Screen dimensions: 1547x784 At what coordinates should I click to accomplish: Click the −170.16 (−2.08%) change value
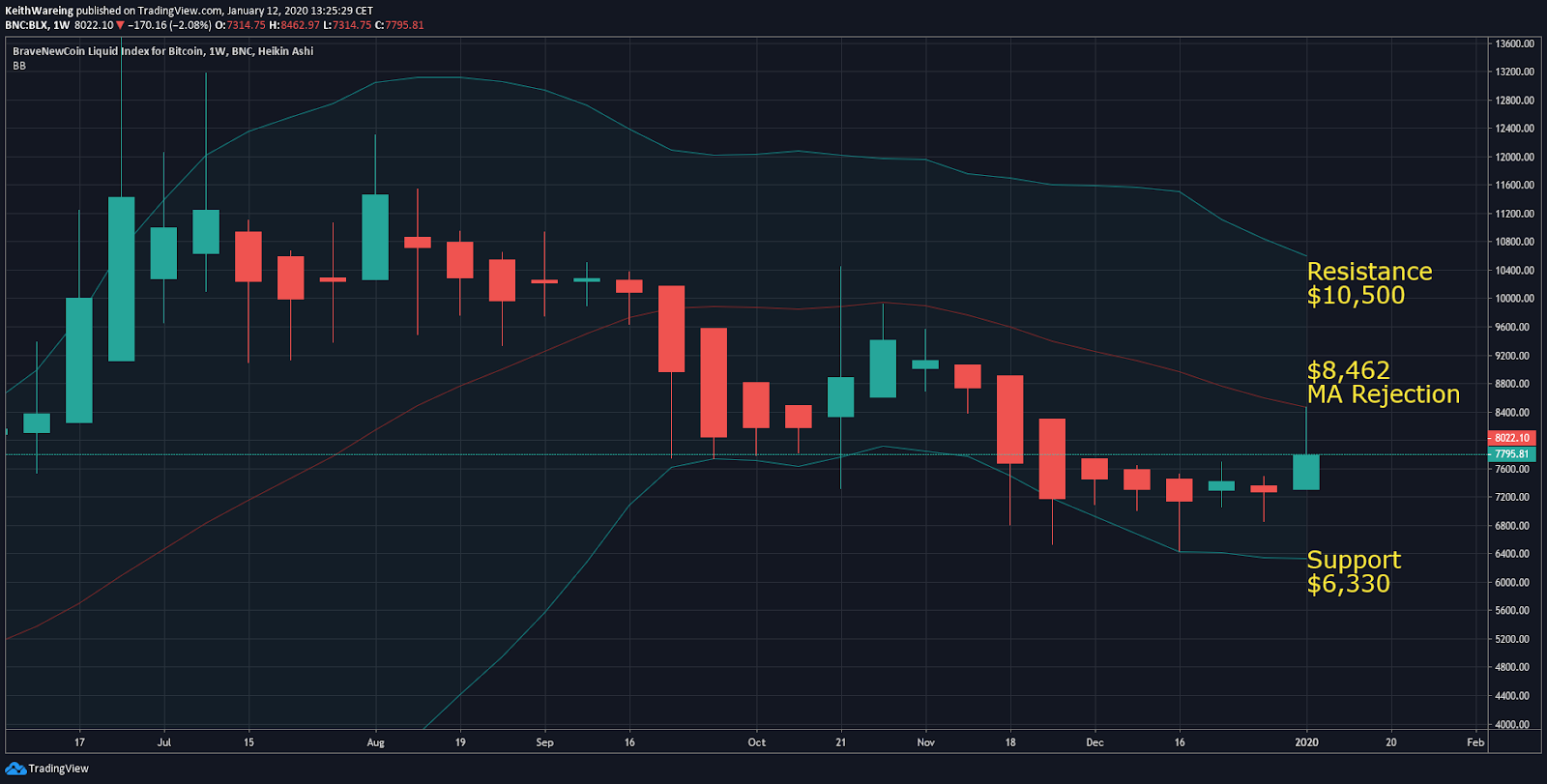coord(170,25)
